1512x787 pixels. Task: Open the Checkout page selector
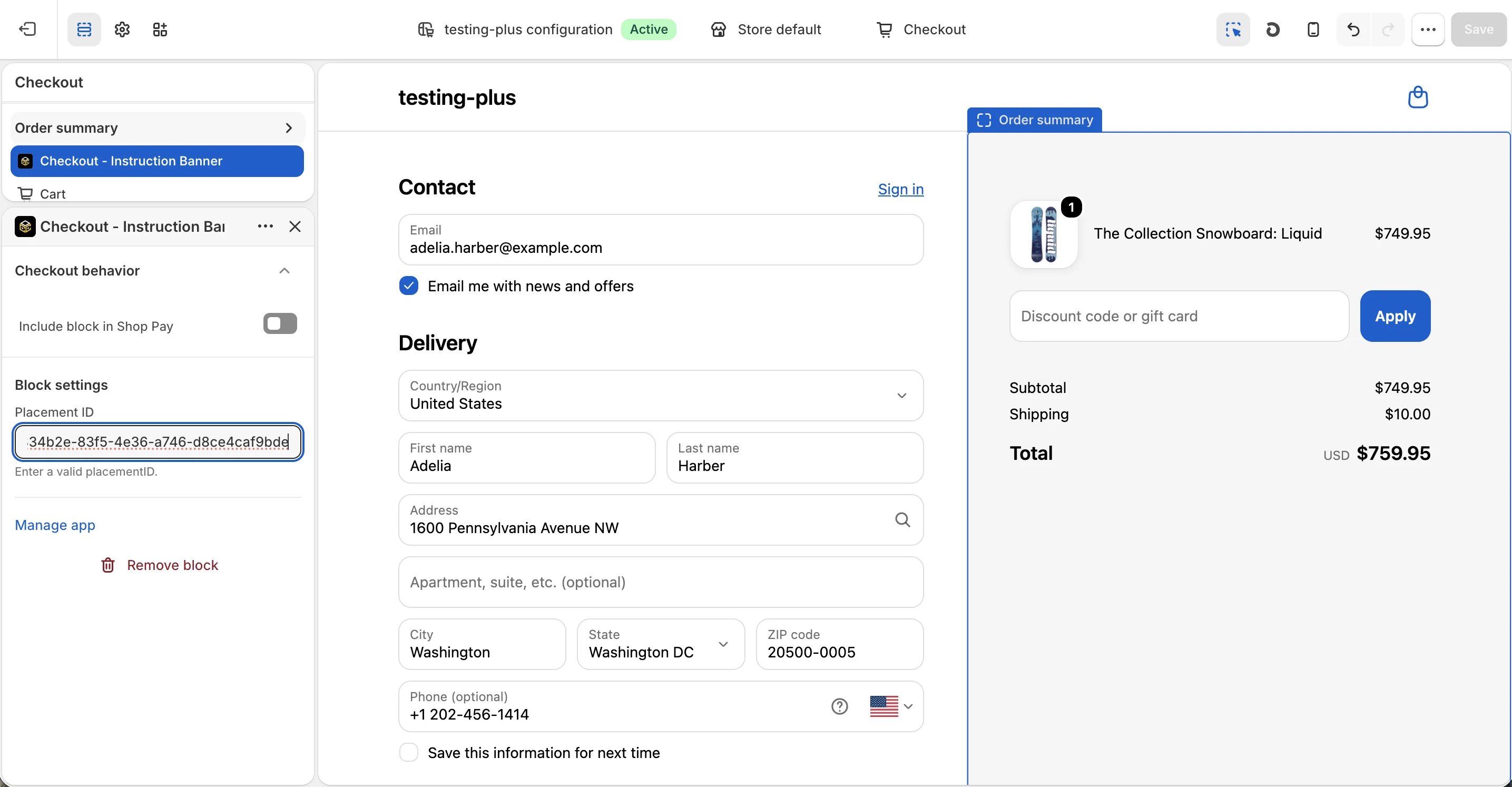click(x=920, y=29)
